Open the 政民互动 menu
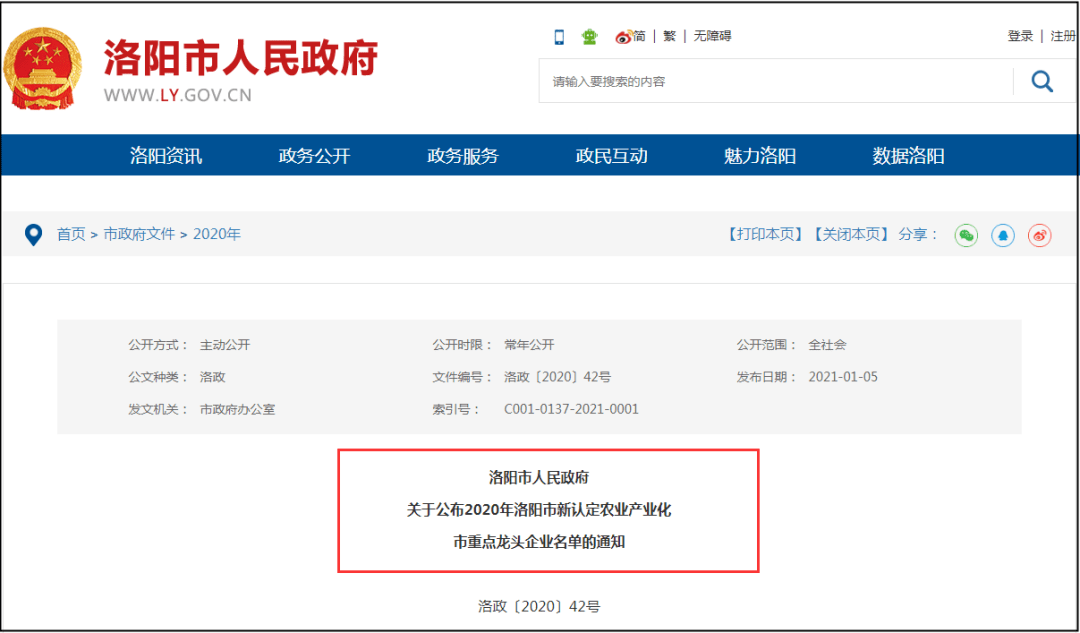This screenshot has width=1080, height=633. pos(612,156)
